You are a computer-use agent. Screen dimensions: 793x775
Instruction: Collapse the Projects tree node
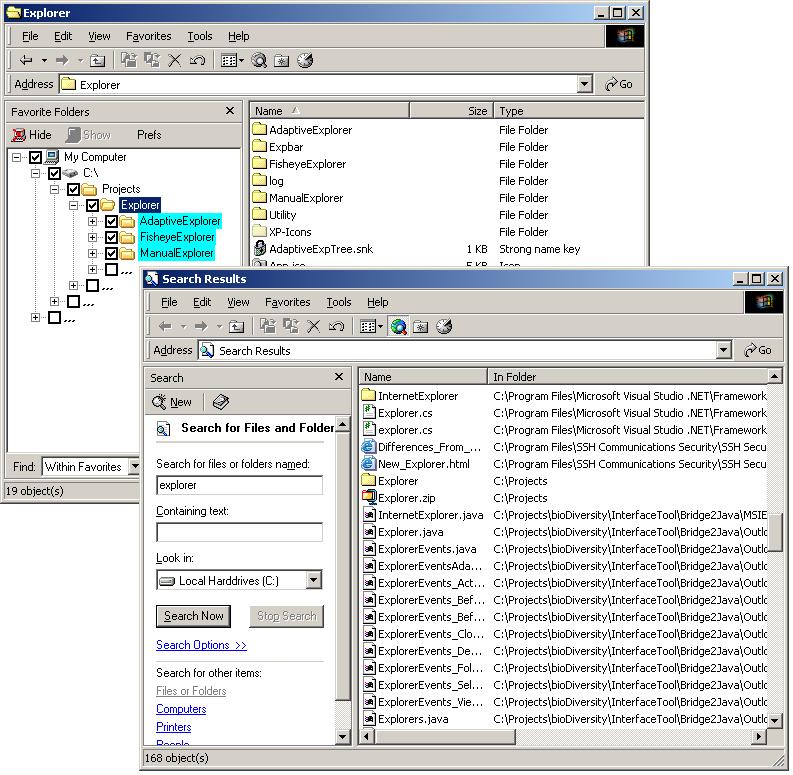pos(55,190)
